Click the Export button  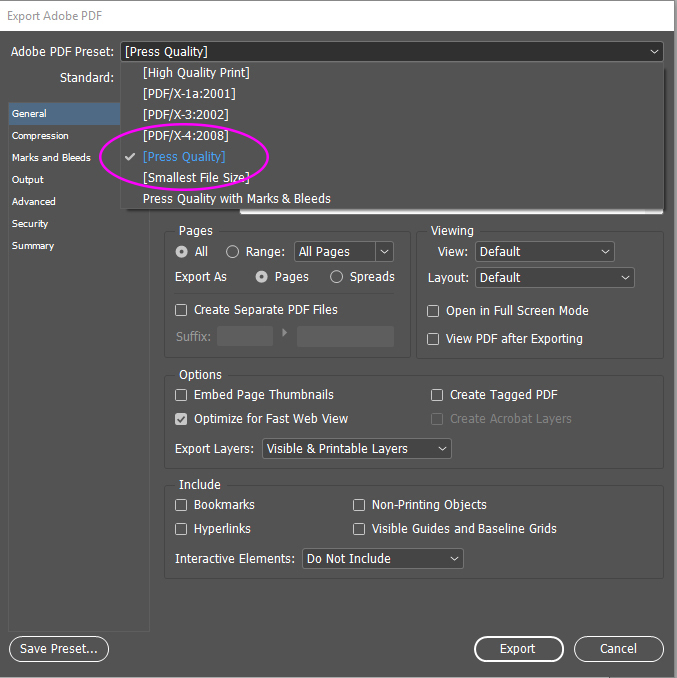tap(519, 649)
